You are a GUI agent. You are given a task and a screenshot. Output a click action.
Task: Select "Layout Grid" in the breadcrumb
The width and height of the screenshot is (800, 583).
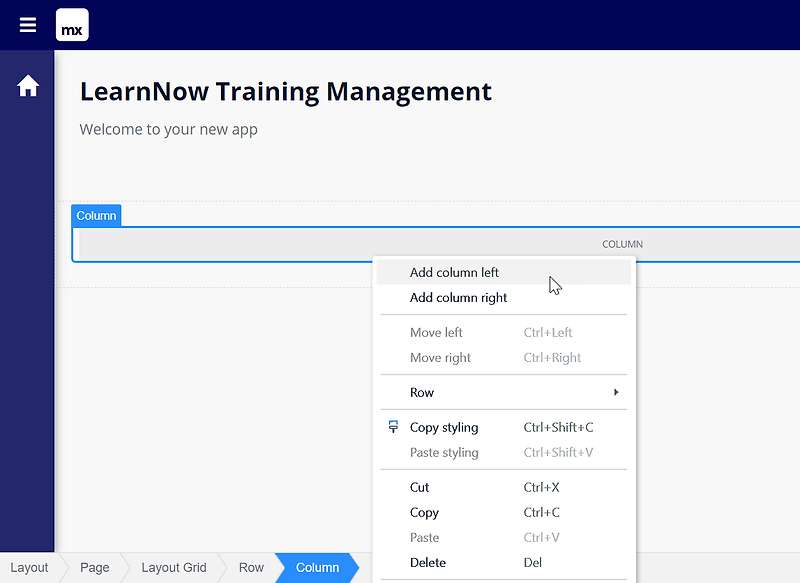click(173, 567)
